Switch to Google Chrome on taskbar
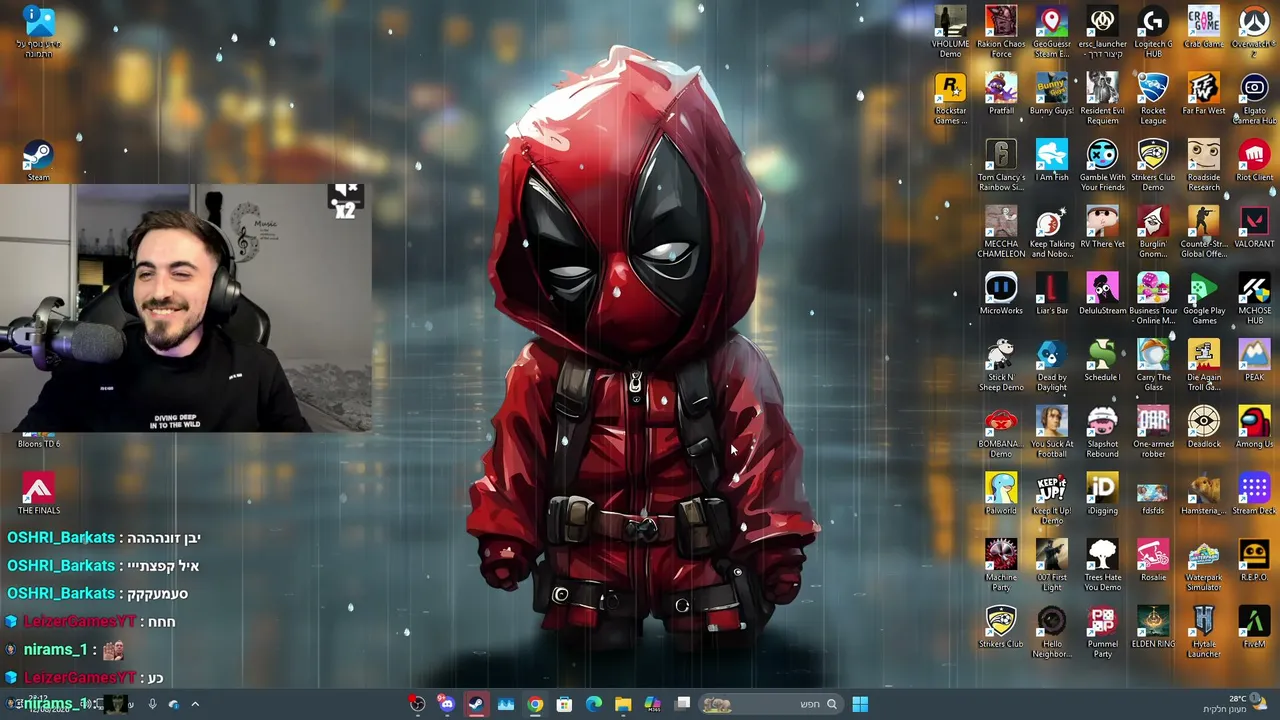This screenshot has height=720, width=1280. tap(535, 704)
